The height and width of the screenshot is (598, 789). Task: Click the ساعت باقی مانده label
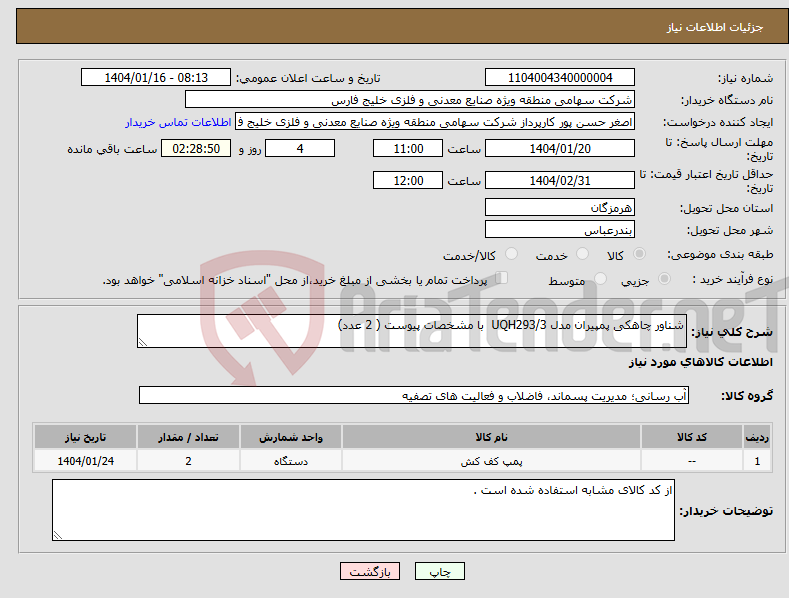point(112,150)
